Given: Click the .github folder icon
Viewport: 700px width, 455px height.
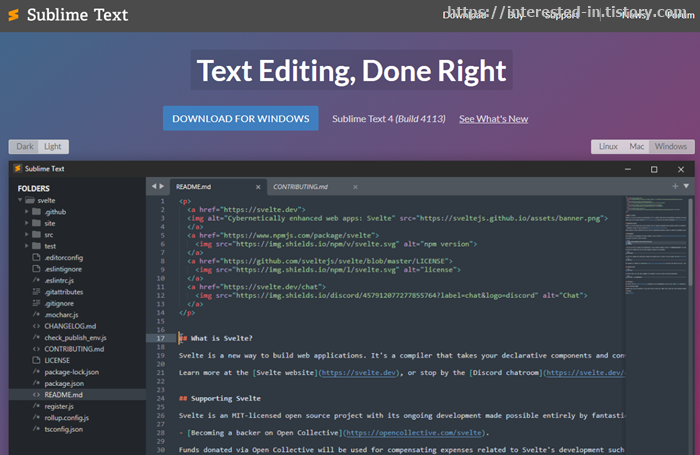Looking at the screenshot, I should pyautogui.click(x=37, y=211).
